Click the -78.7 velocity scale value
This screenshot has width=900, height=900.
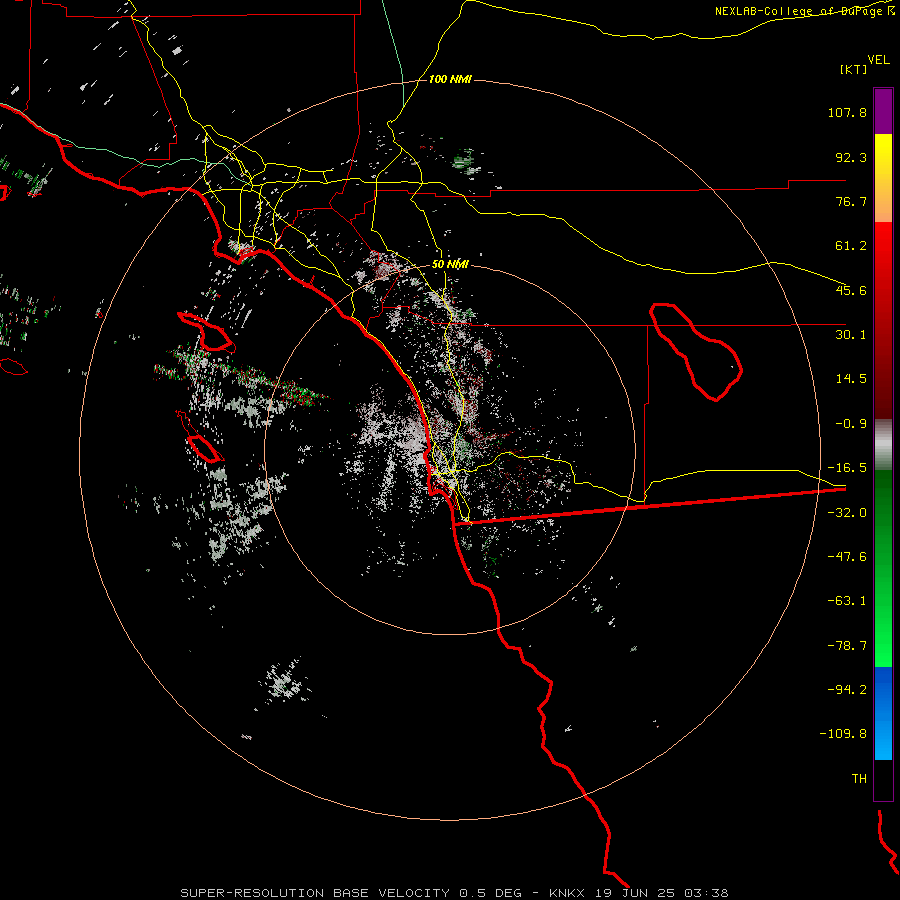point(847,646)
